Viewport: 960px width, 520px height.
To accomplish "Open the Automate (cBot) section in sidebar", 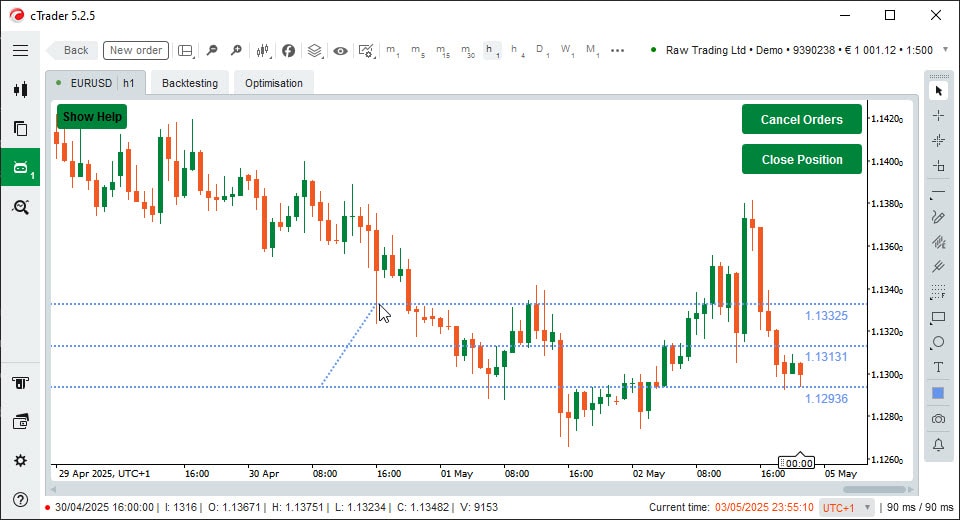I will [x=20, y=168].
